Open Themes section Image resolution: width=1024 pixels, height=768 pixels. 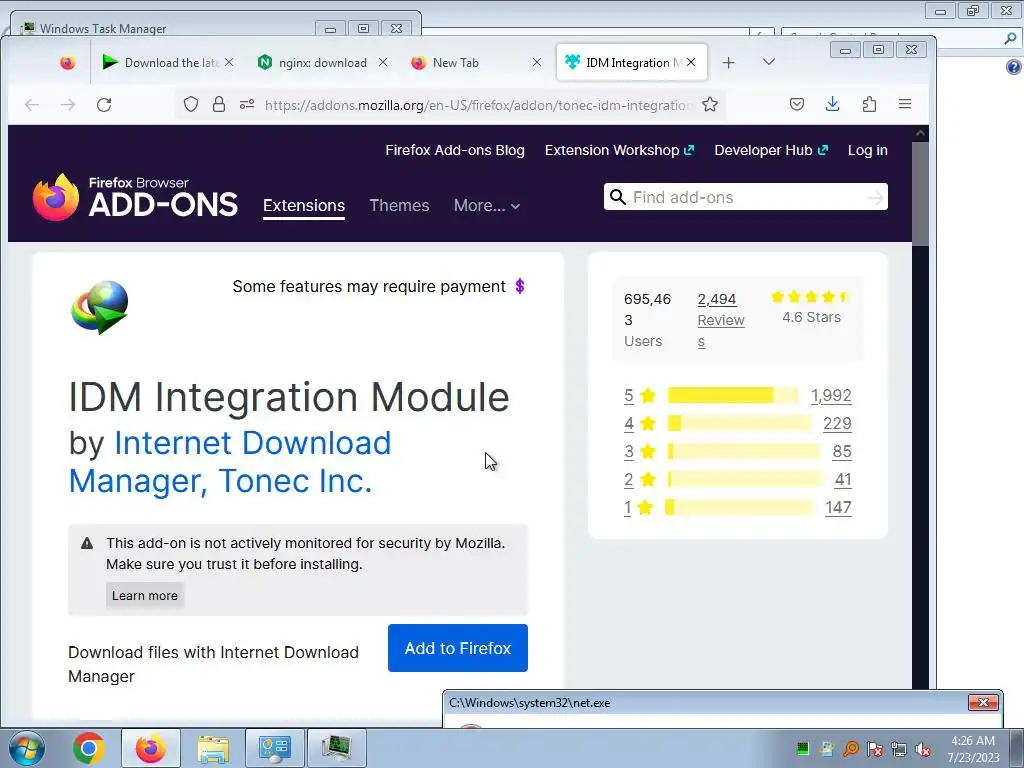click(399, 206)
